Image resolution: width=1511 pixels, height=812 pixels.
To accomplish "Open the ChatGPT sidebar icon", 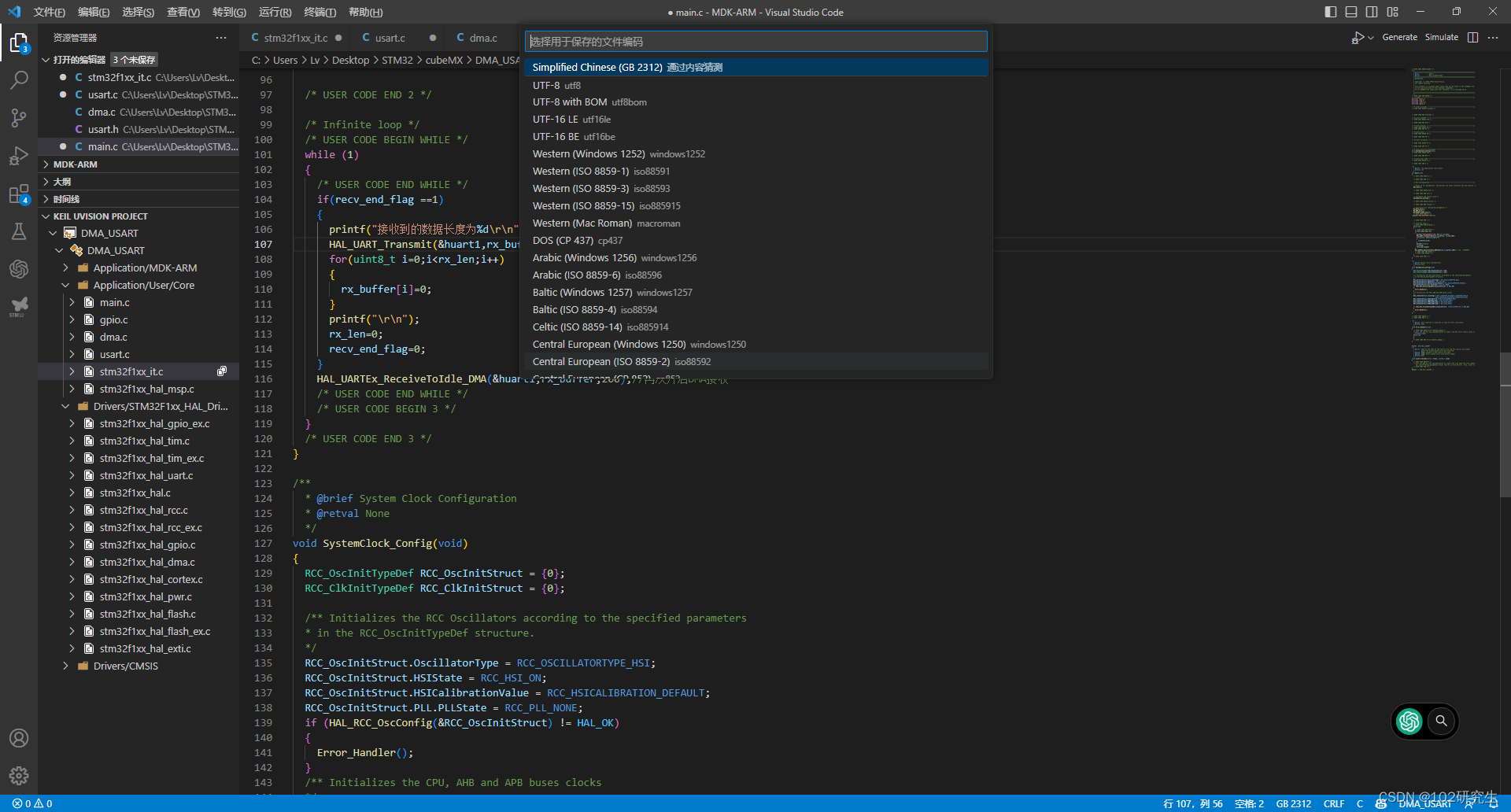I will [19, 269].
